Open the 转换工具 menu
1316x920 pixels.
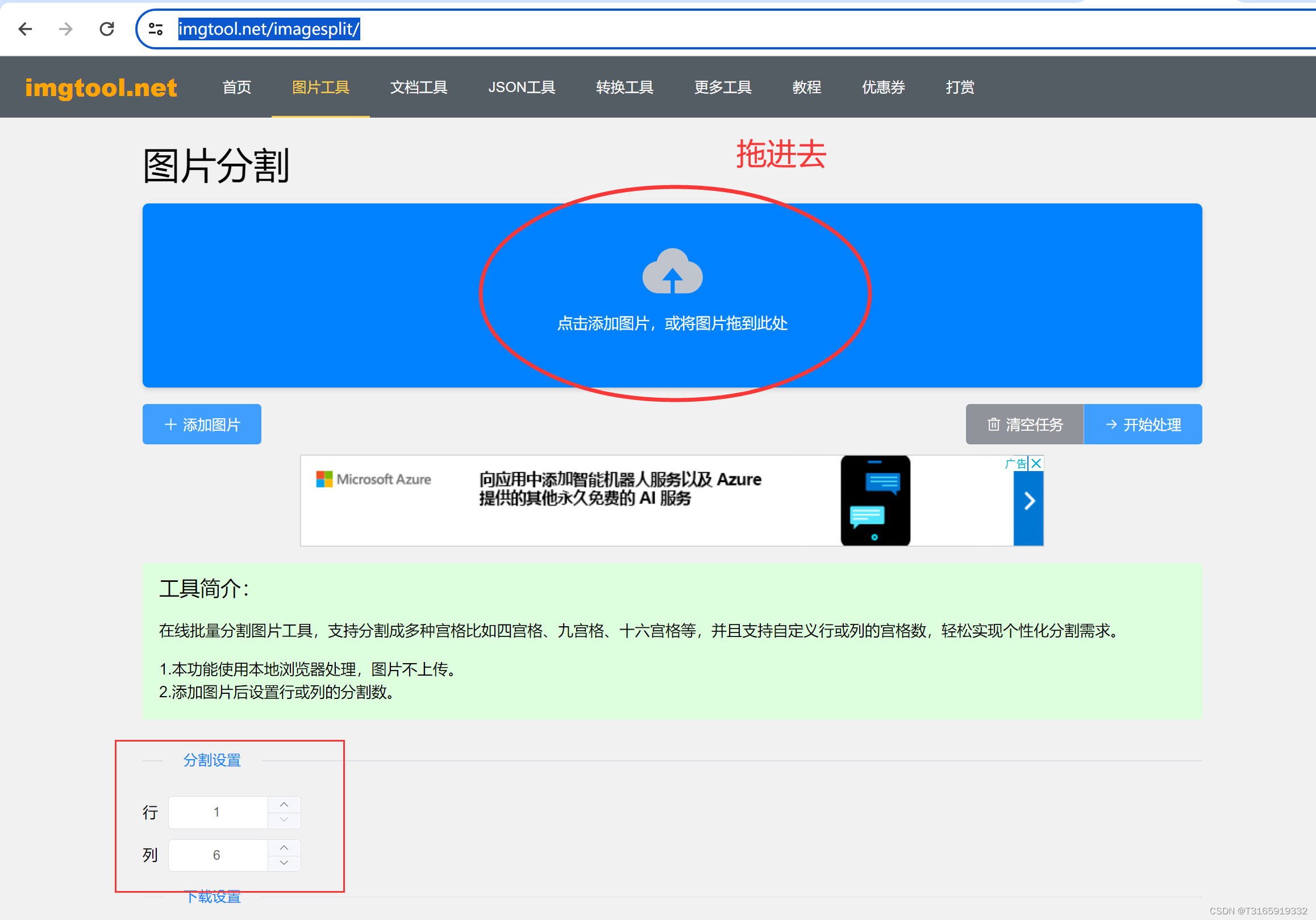click(x=624, y=88)
